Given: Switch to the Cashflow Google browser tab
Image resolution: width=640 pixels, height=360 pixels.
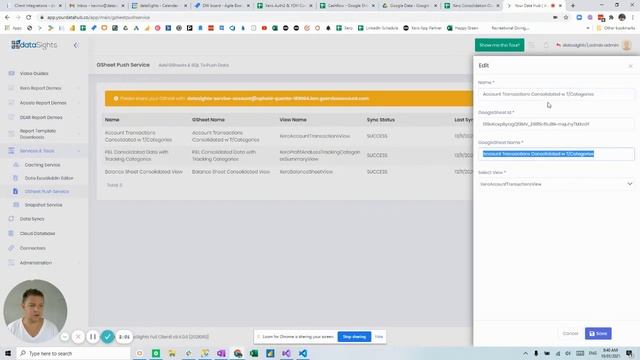Looking at the screenshot, I should (x=347, y=6).
